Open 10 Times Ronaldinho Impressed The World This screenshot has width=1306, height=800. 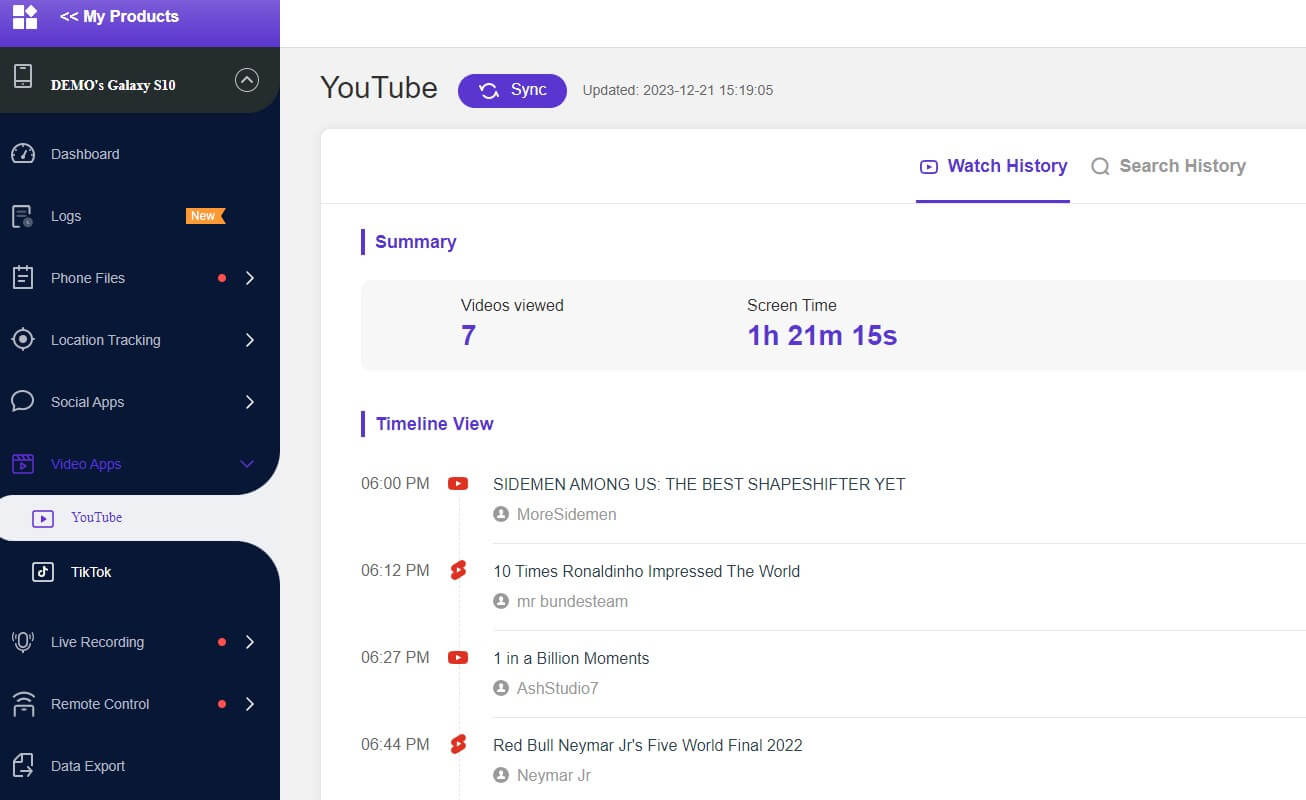pyautogui.click(x=646, y=571)
